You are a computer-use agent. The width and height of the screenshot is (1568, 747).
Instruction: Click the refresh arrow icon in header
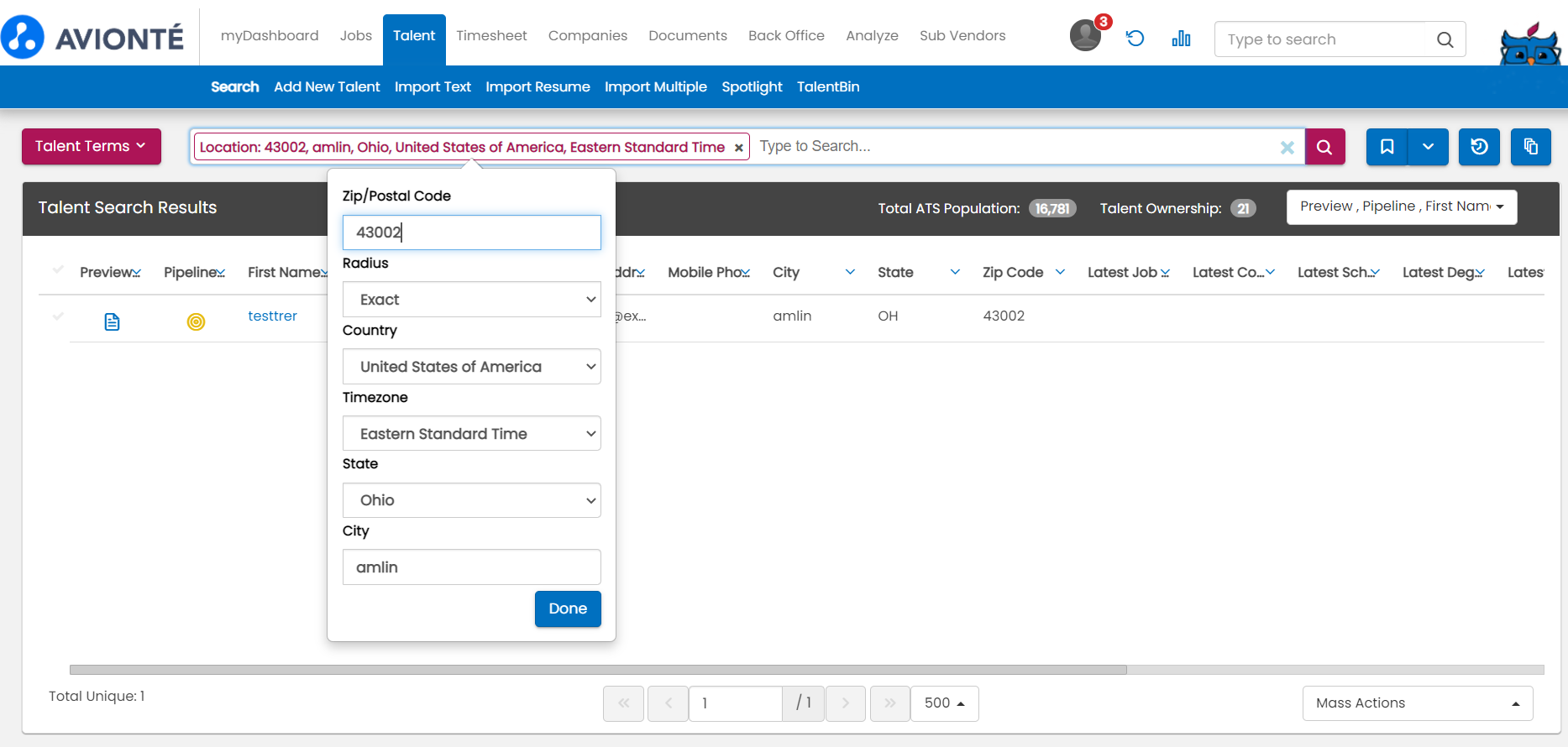point(1135,39)
